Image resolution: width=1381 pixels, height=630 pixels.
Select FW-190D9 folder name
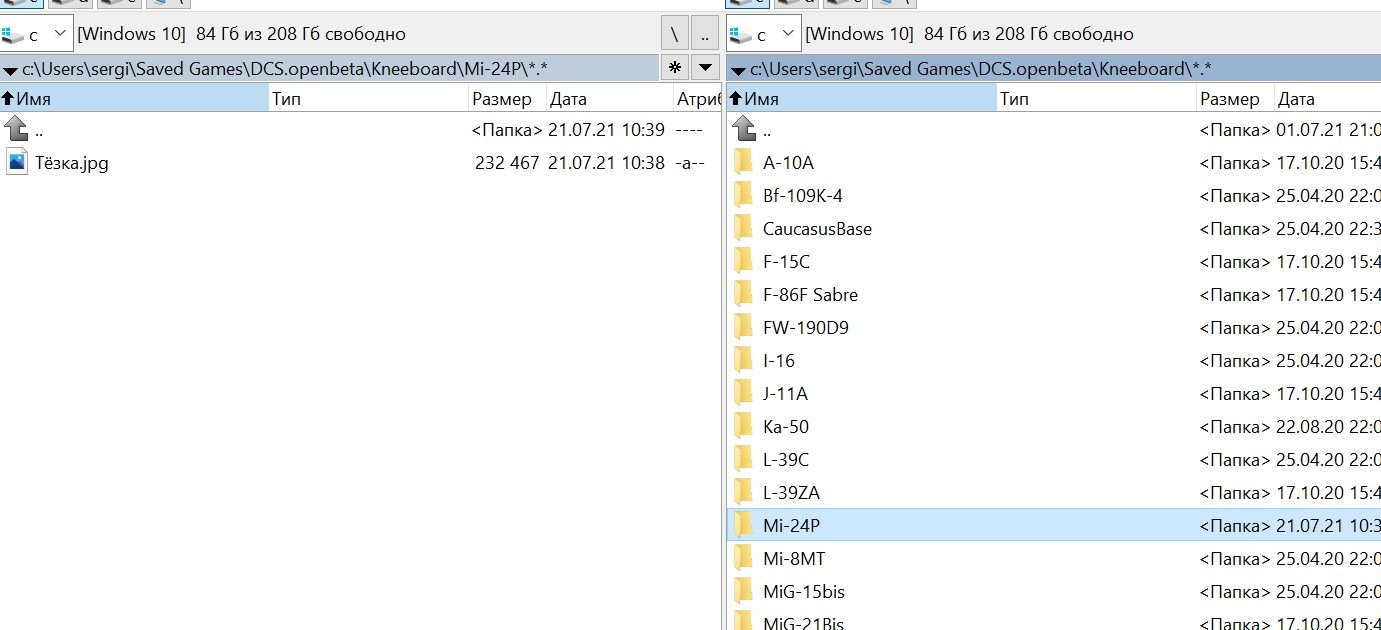(806, 327)
